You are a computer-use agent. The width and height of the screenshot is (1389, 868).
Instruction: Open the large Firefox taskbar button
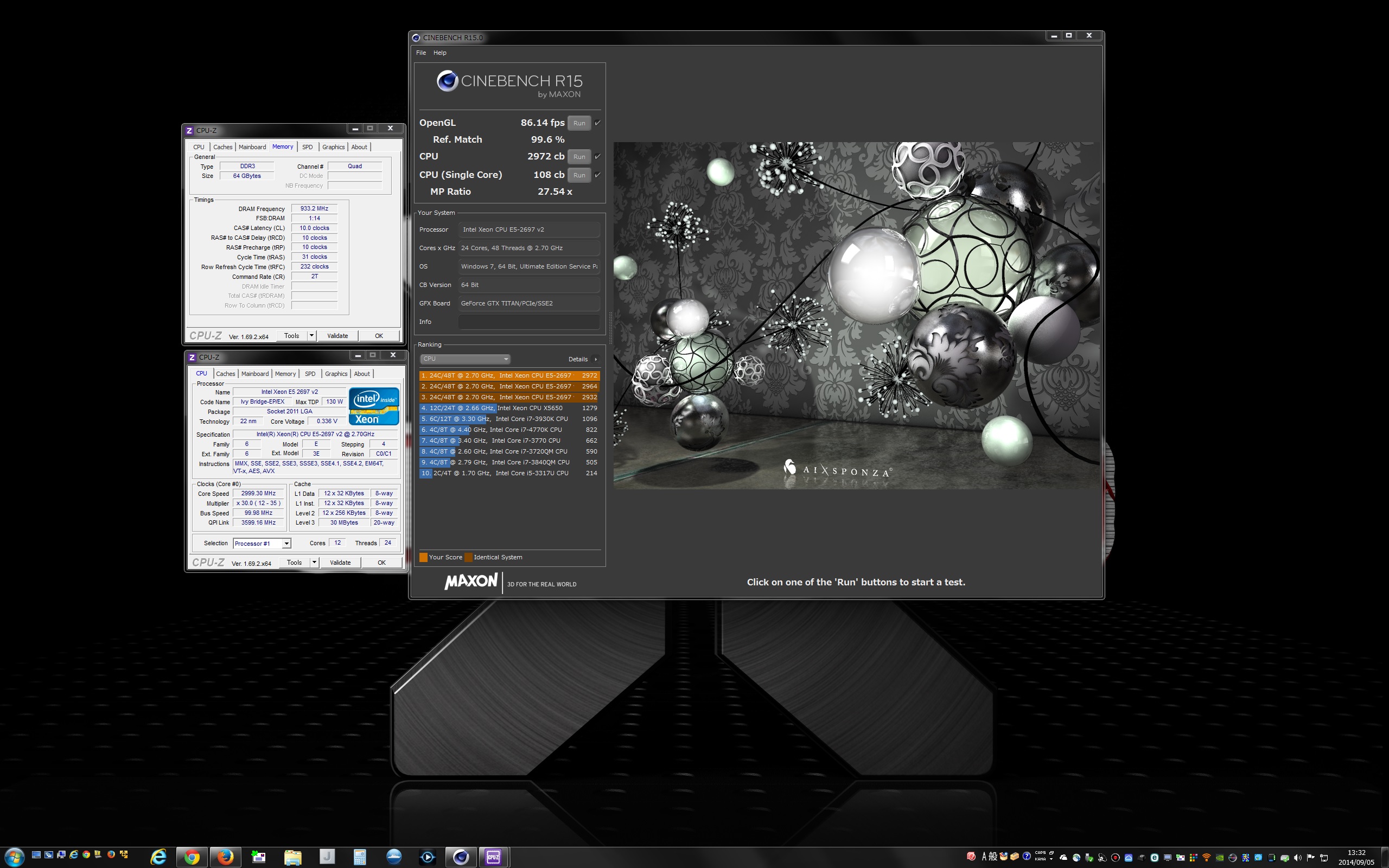[x=225, y=858]
